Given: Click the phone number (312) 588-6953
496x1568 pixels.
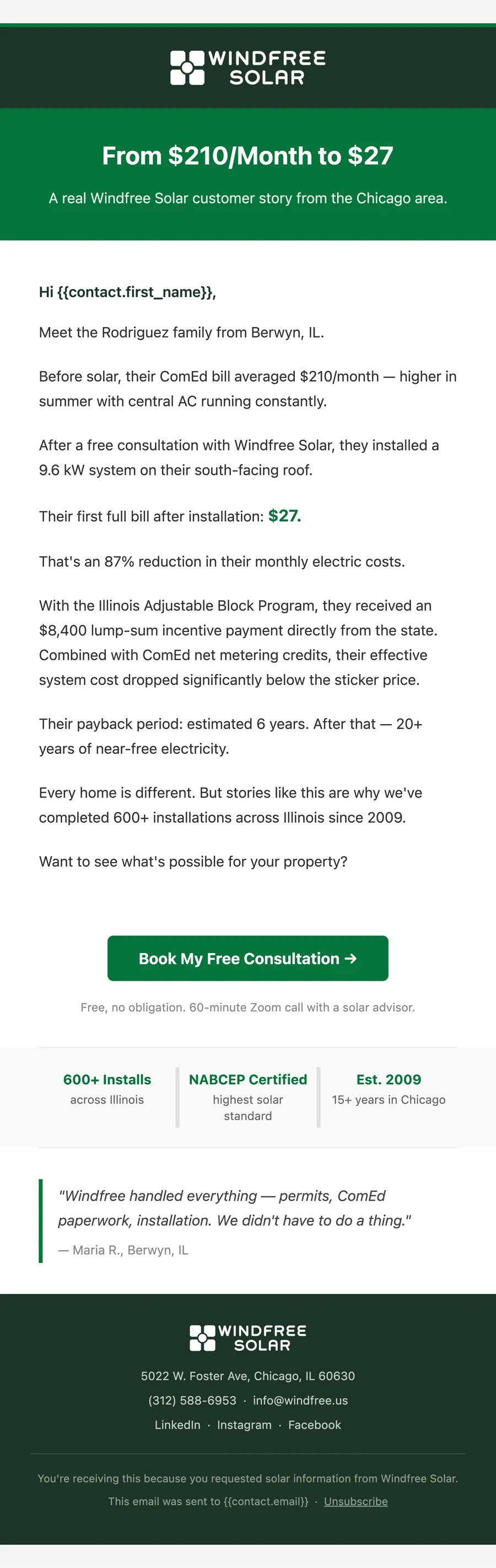Looking at the screenshot, I should 192,1400.
